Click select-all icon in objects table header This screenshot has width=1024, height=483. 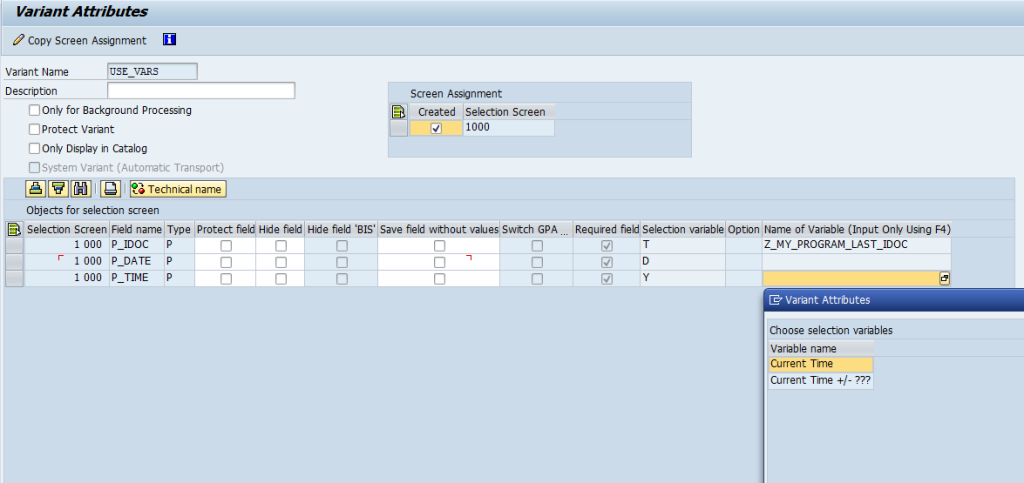[14, 229]
